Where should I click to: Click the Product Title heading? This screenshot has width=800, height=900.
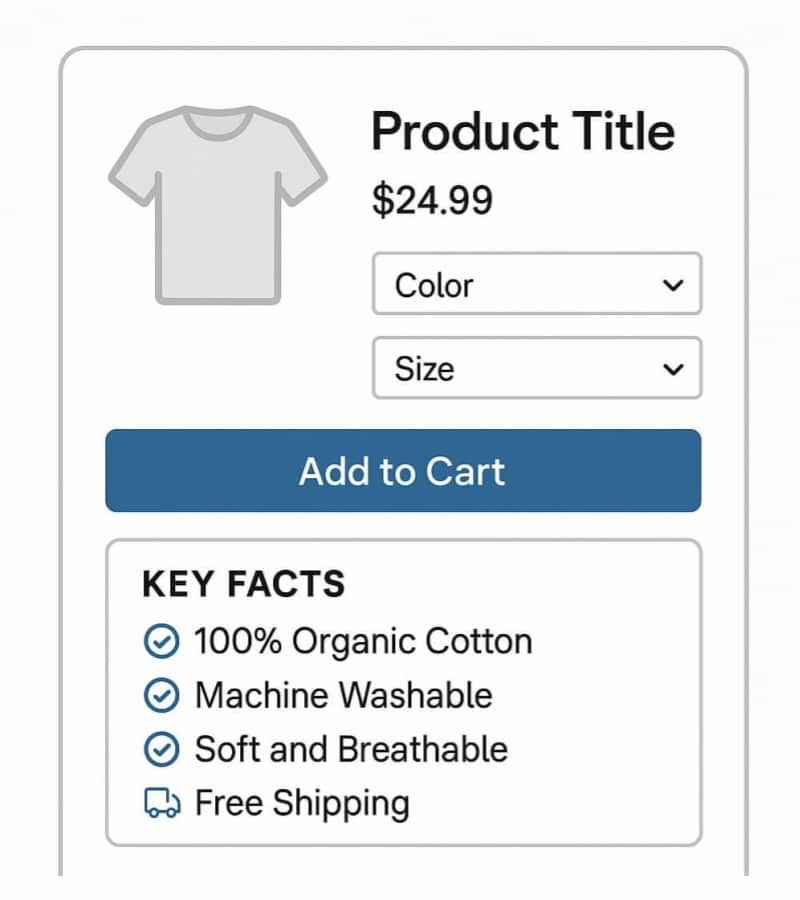(522, 132)
